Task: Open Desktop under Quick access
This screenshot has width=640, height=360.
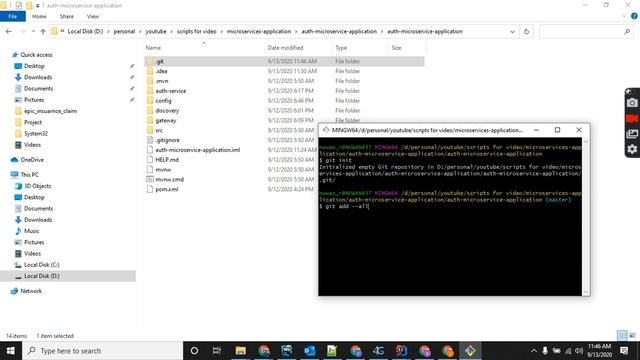Action: 34,66
